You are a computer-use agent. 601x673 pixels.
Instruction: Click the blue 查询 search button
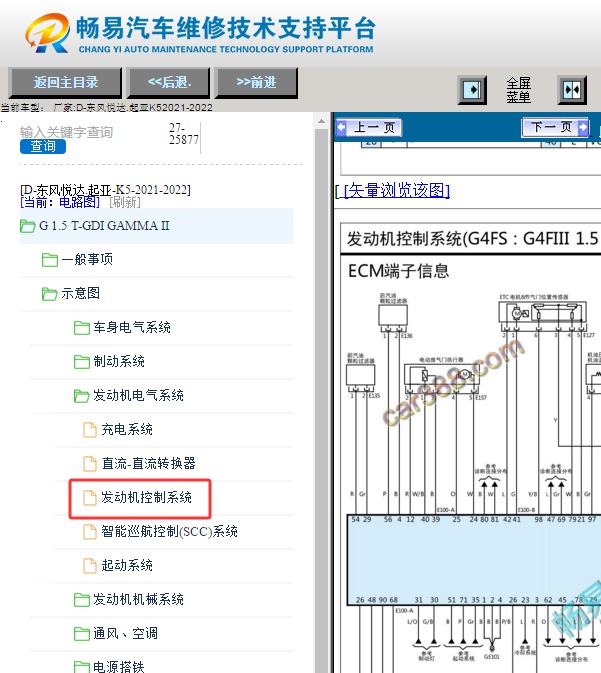coord(43,146)
